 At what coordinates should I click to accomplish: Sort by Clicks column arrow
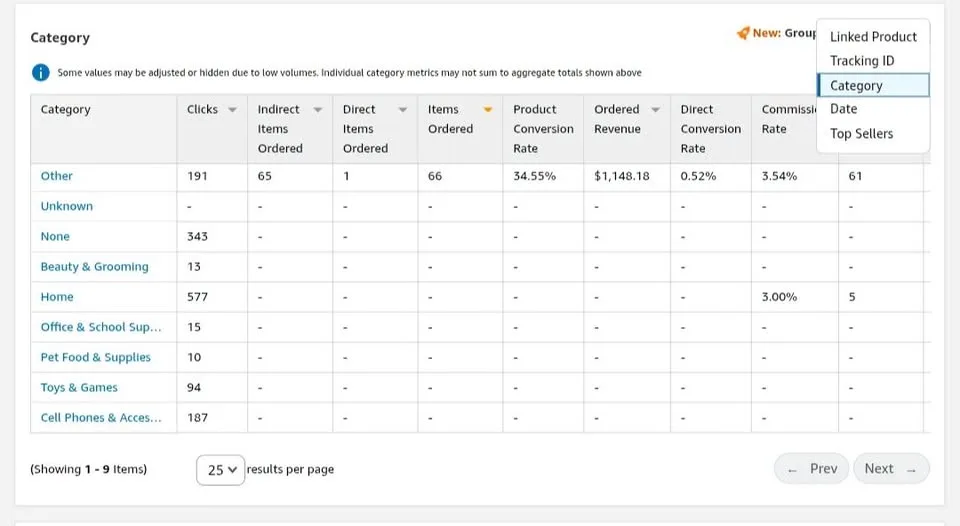click(232, 110)
